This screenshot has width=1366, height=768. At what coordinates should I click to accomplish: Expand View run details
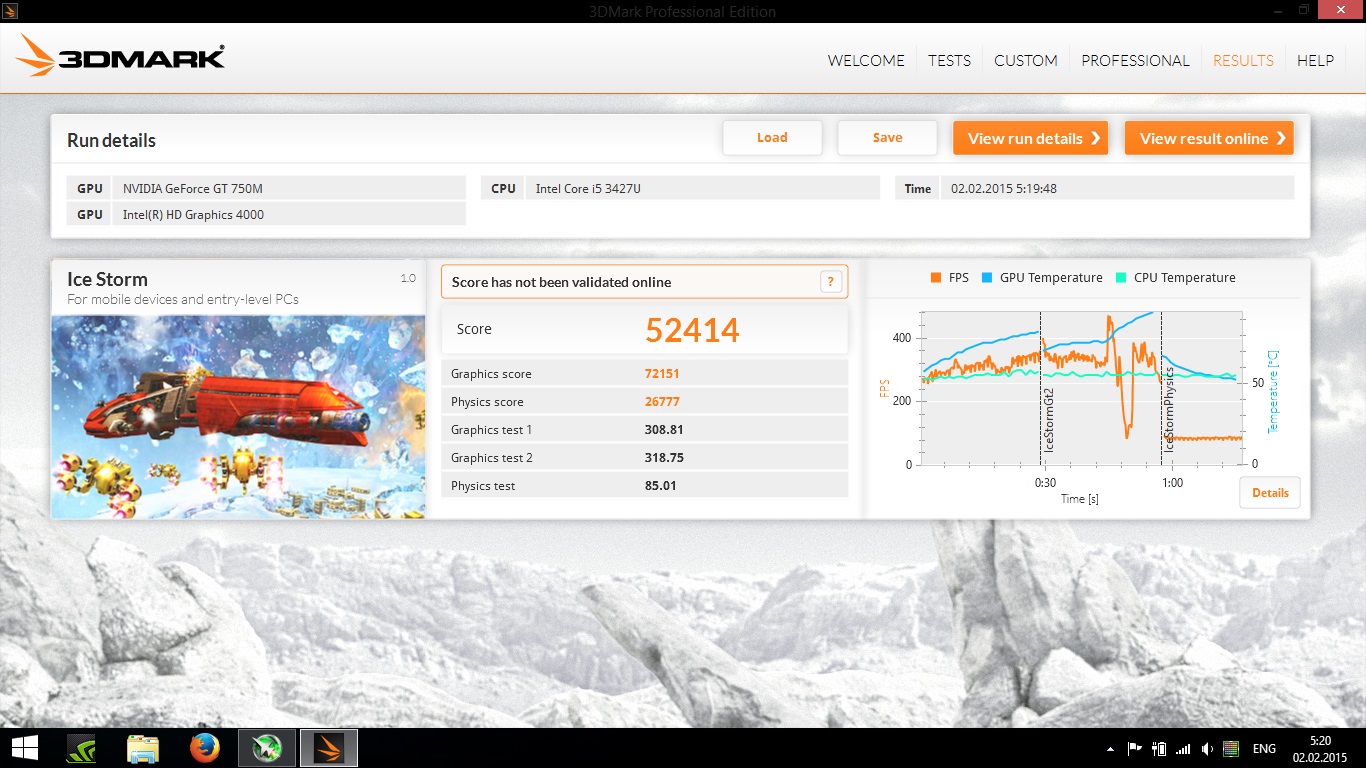[x=1031, y=138]
